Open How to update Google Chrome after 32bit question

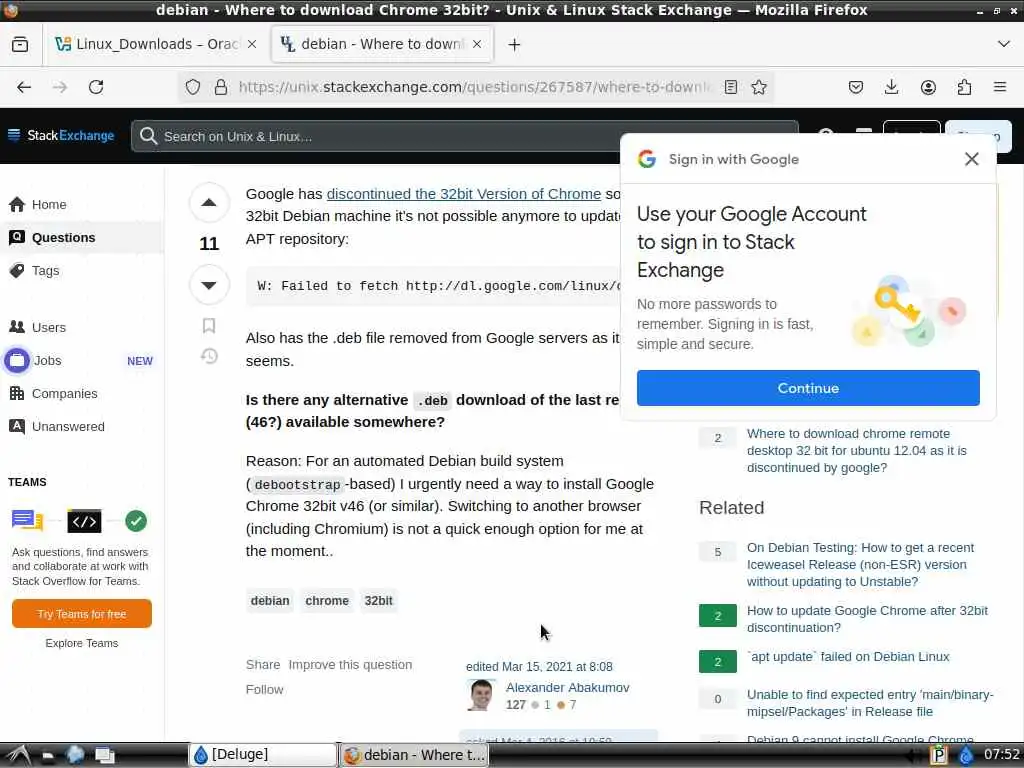pos(867,619)
